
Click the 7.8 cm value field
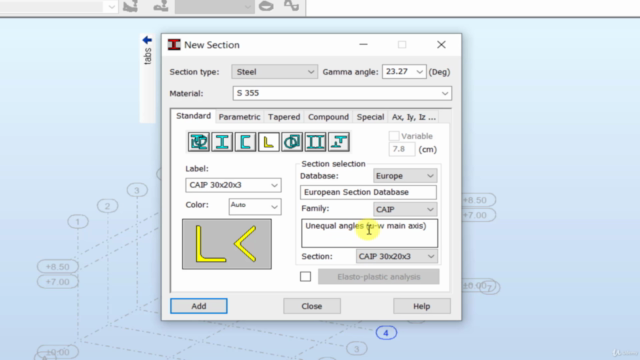tap(402, 149)
